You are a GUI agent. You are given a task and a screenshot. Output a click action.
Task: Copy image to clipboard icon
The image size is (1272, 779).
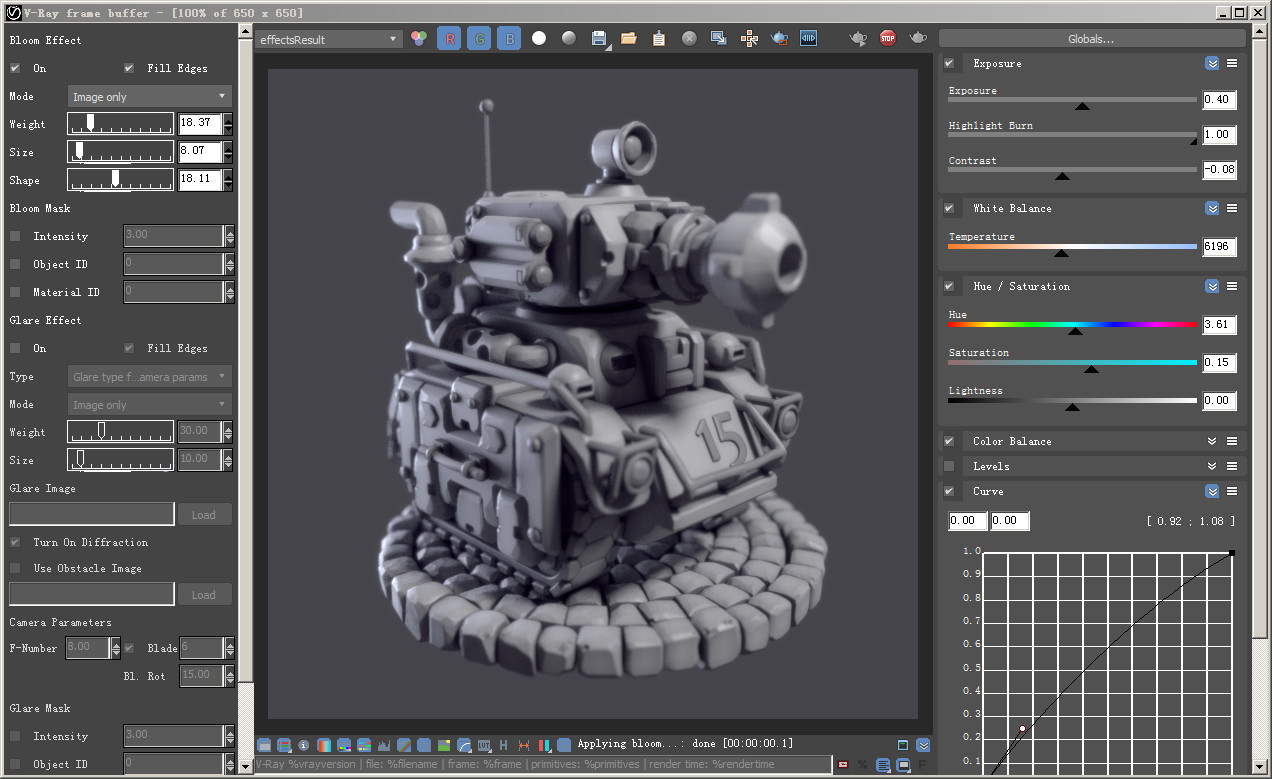click(x=659, y=38)
